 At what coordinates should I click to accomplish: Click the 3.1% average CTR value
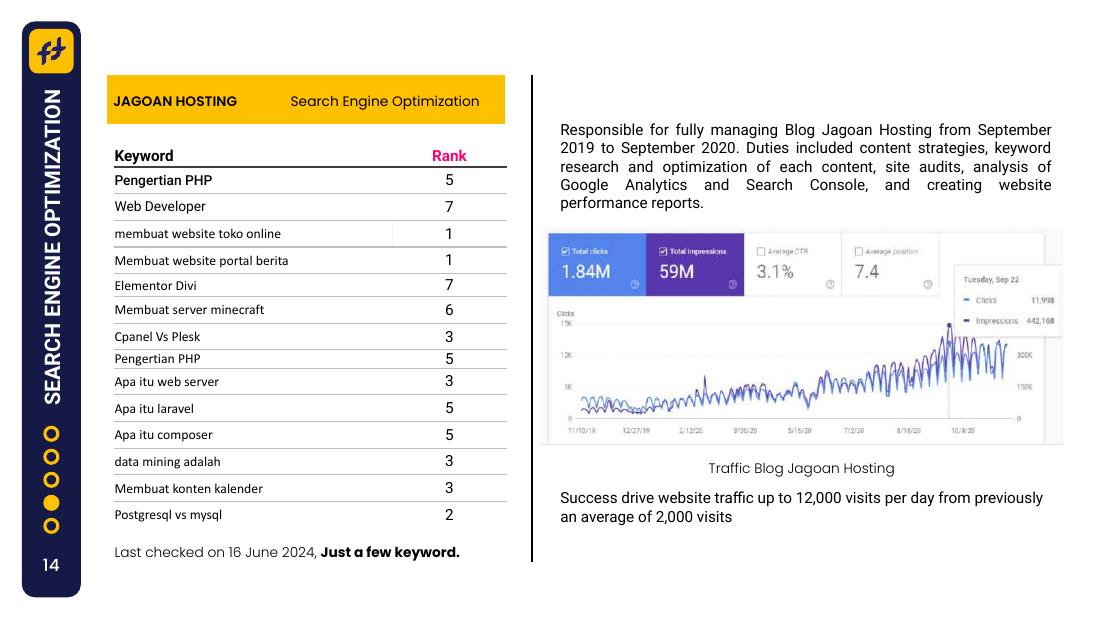pyautogui.click(x=774, y=272)
